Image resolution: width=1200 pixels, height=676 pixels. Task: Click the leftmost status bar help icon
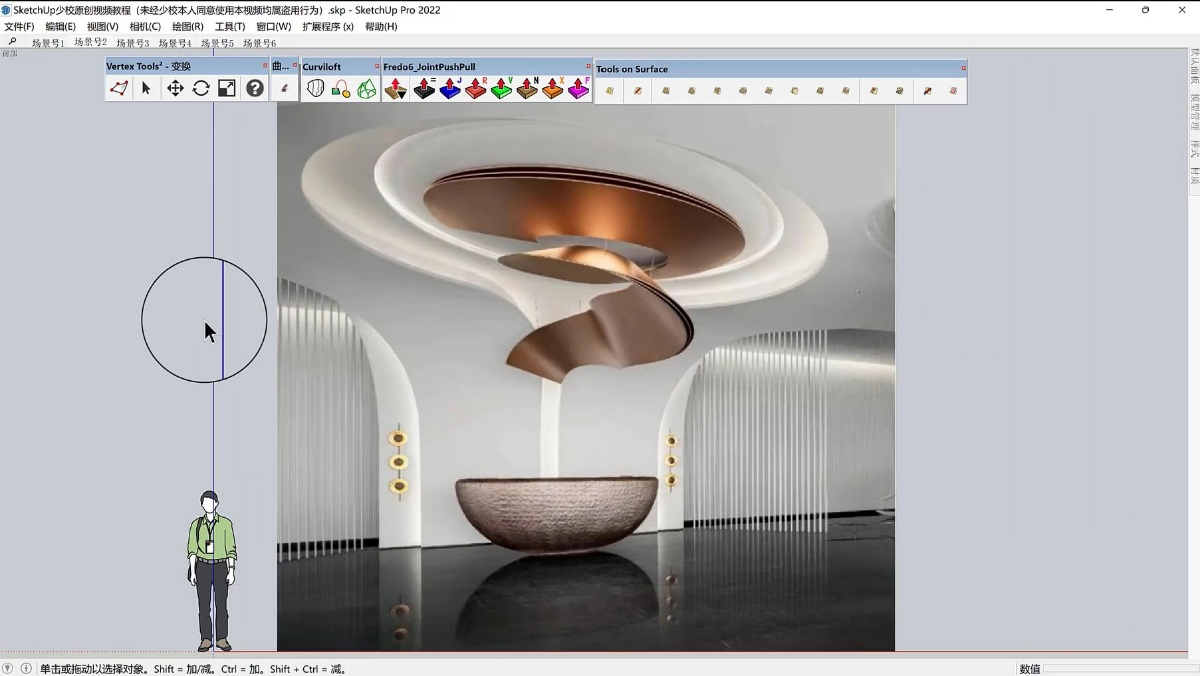click(9, 668)
